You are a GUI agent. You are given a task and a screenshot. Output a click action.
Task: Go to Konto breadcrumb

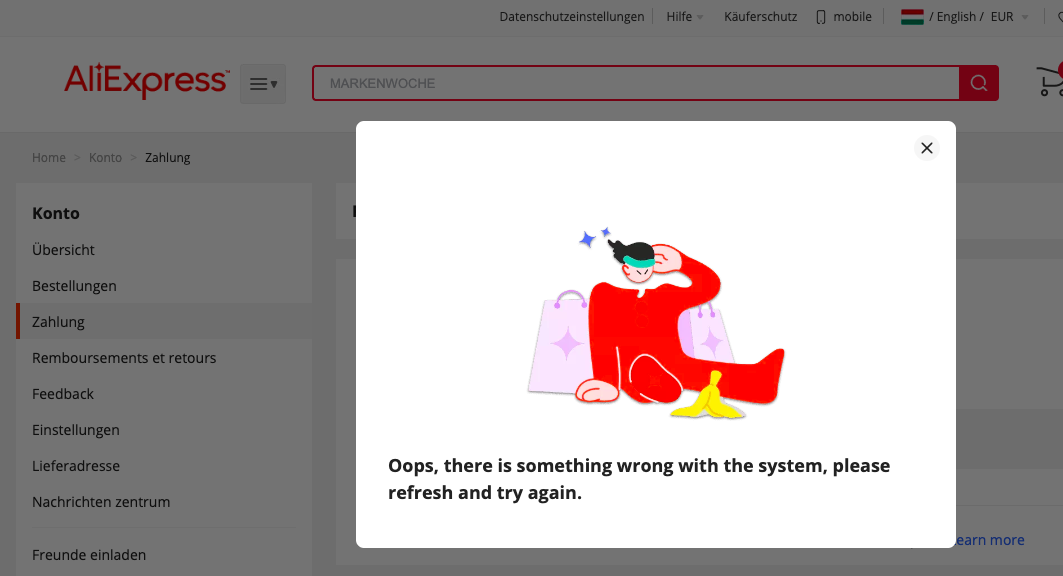(x=105, y=158)
